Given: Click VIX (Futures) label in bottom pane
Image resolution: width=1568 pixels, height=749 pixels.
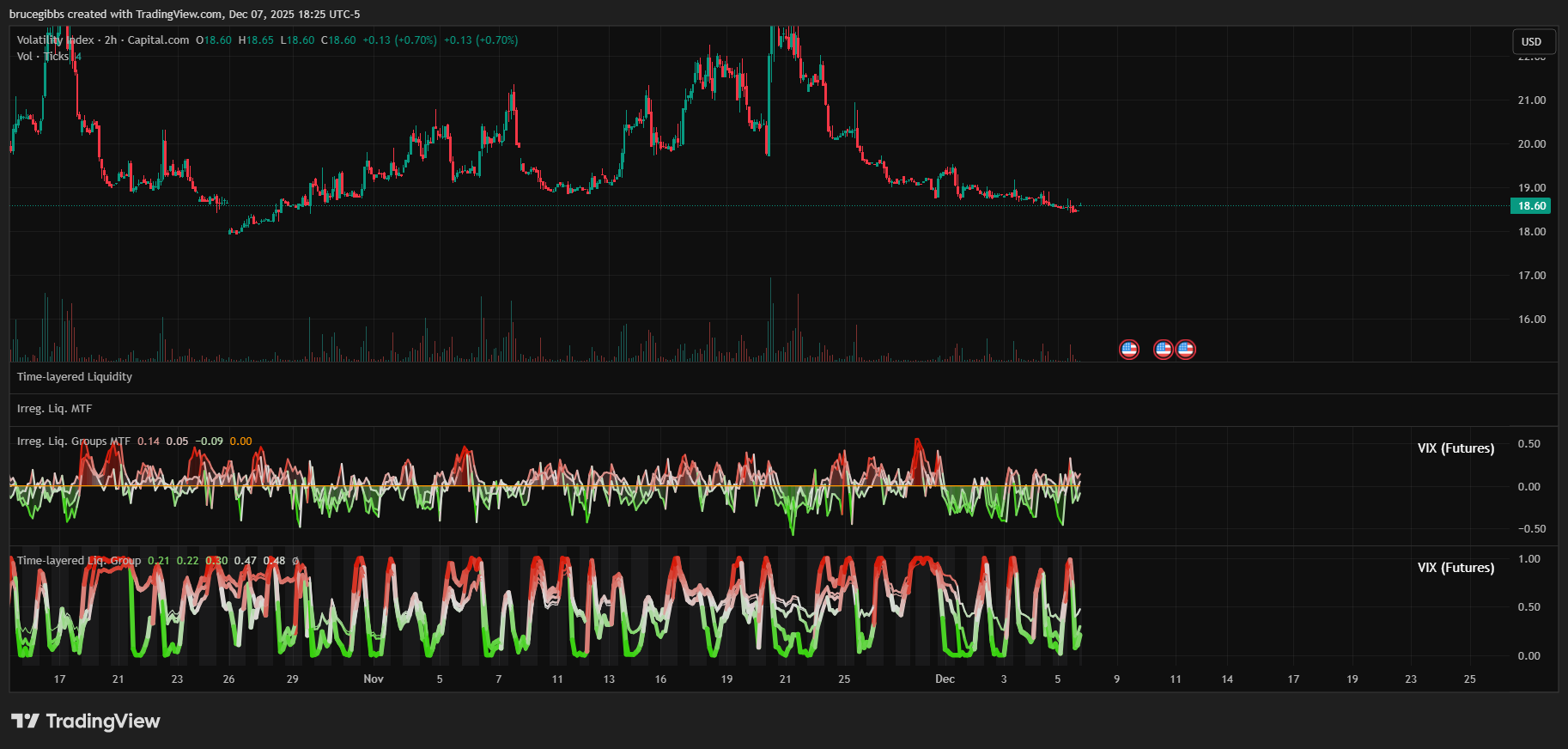Looking at the screenshot, I should click(x=1456, y=568).
